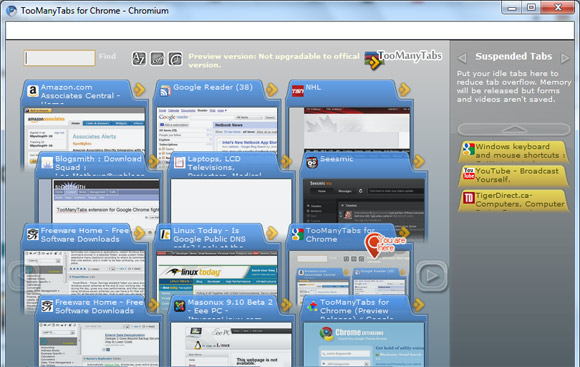
Task: Restore suspended TigerDirect.ca tab
Action: [514, 200]
